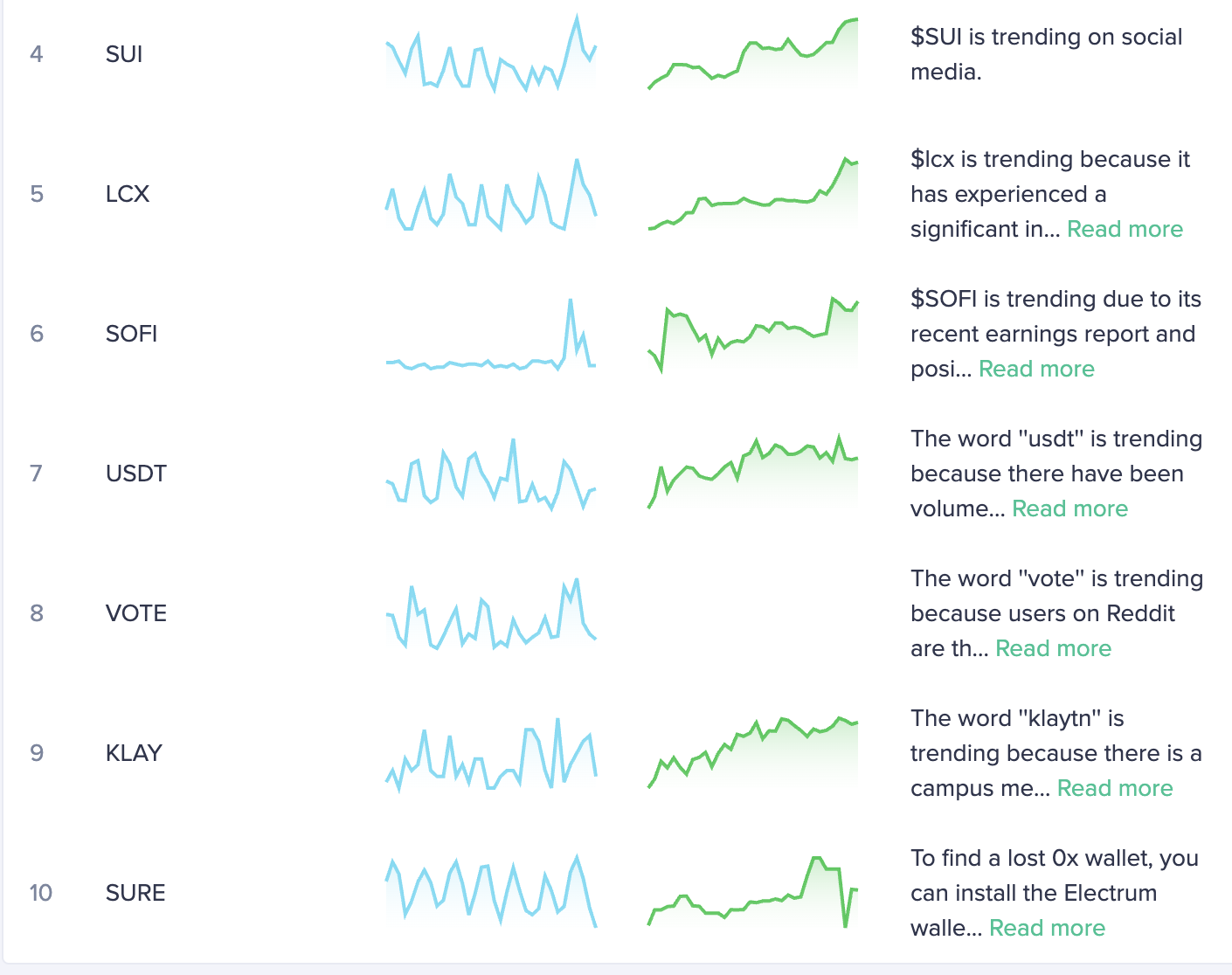Open USDT green price chart
The image size is (1232, 975).
(753, 472)
